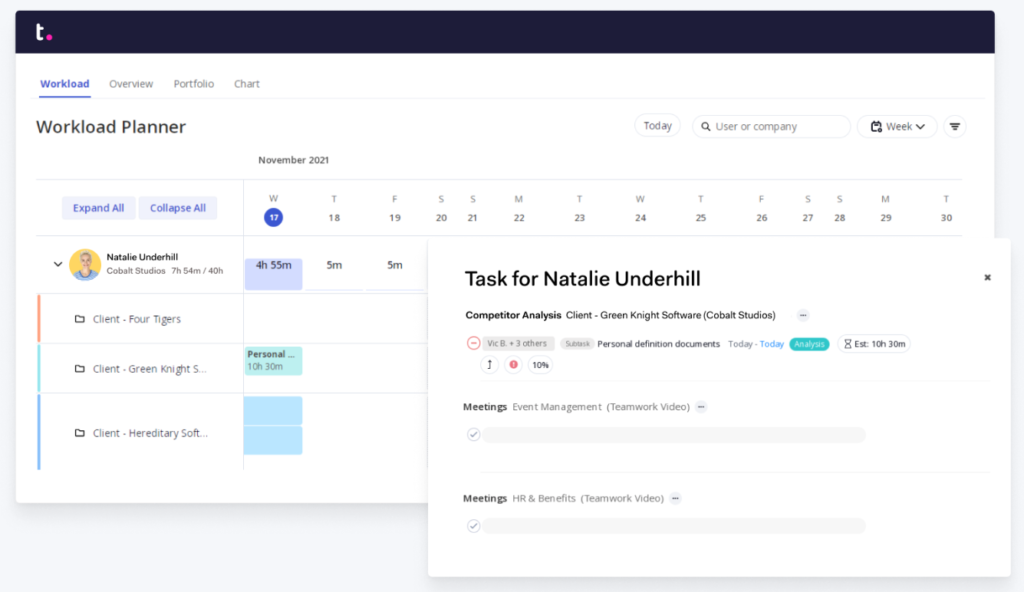Open the Week view dropdown
The width and height of the screenshot is (1024, 592).
(x=897, y=126)
